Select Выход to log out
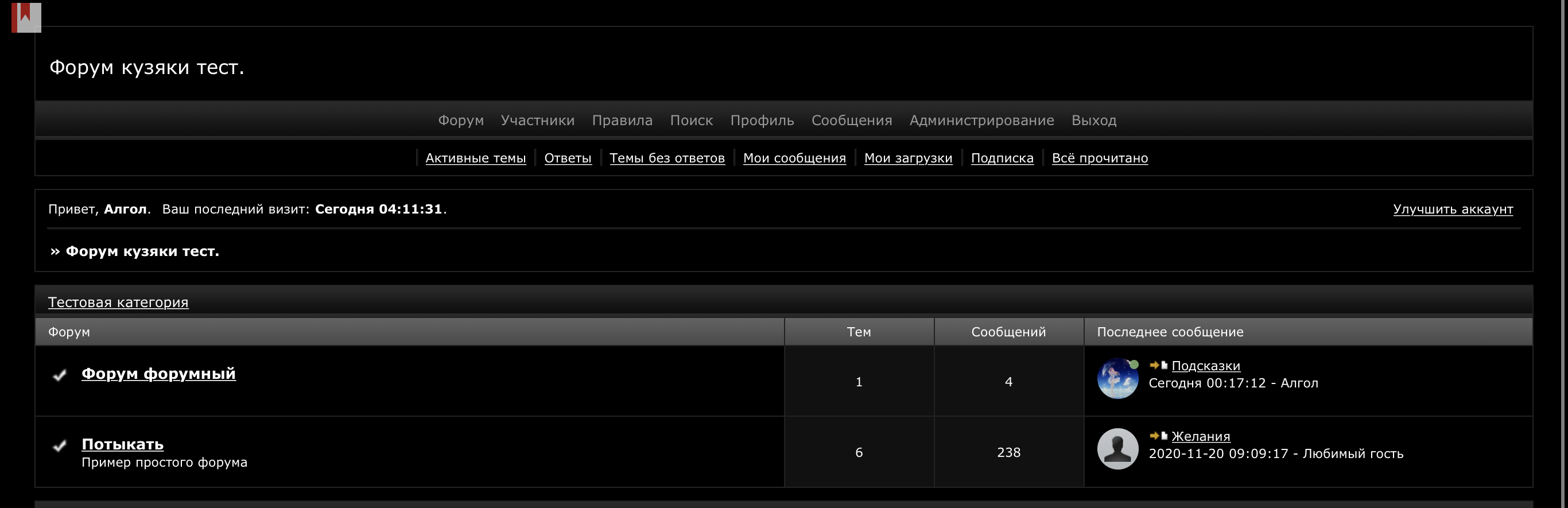This screenshot has height=508, width=1568. coord(1094,121)
